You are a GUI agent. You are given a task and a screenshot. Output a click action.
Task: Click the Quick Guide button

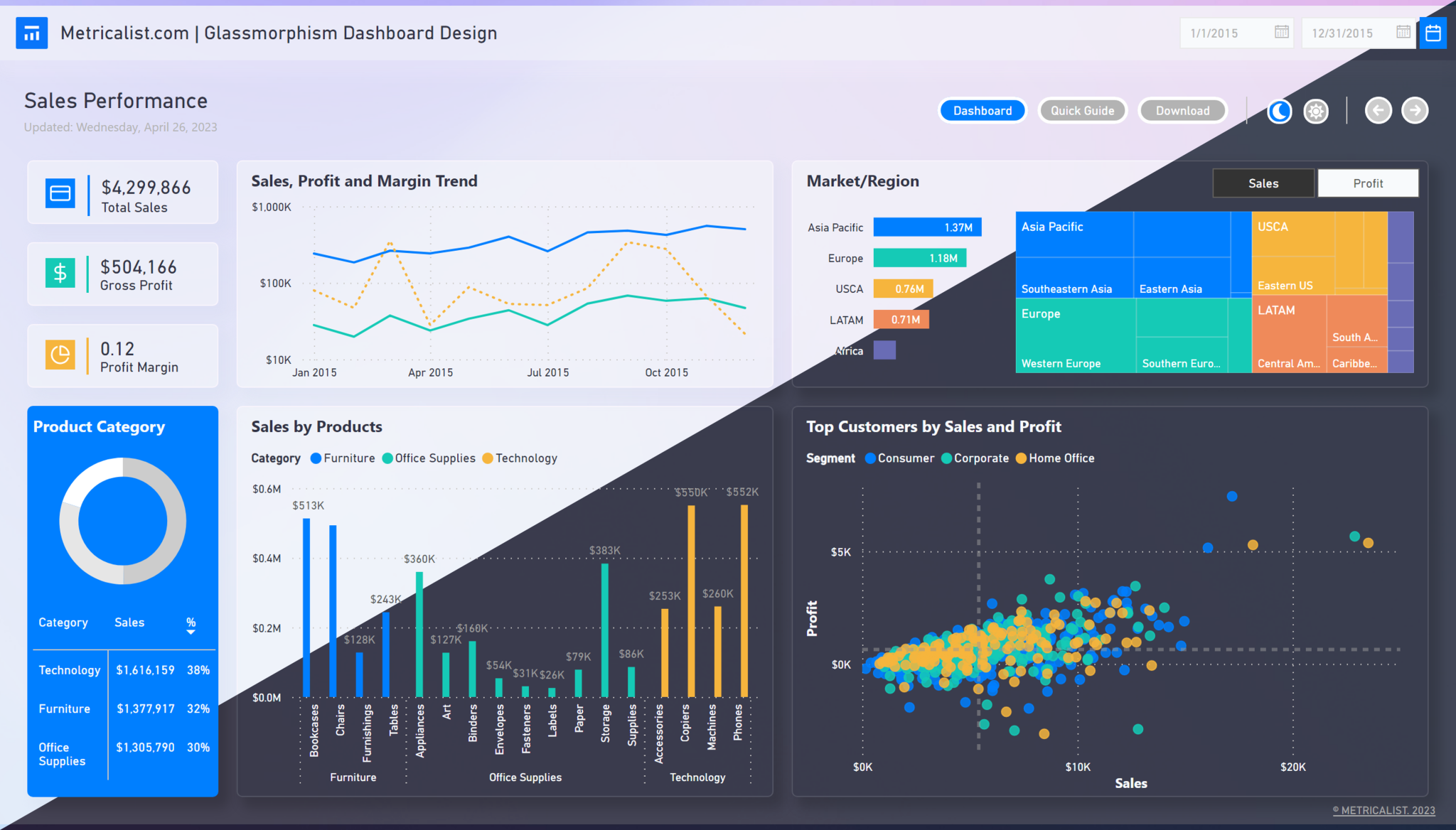(x=1081, y=110)
